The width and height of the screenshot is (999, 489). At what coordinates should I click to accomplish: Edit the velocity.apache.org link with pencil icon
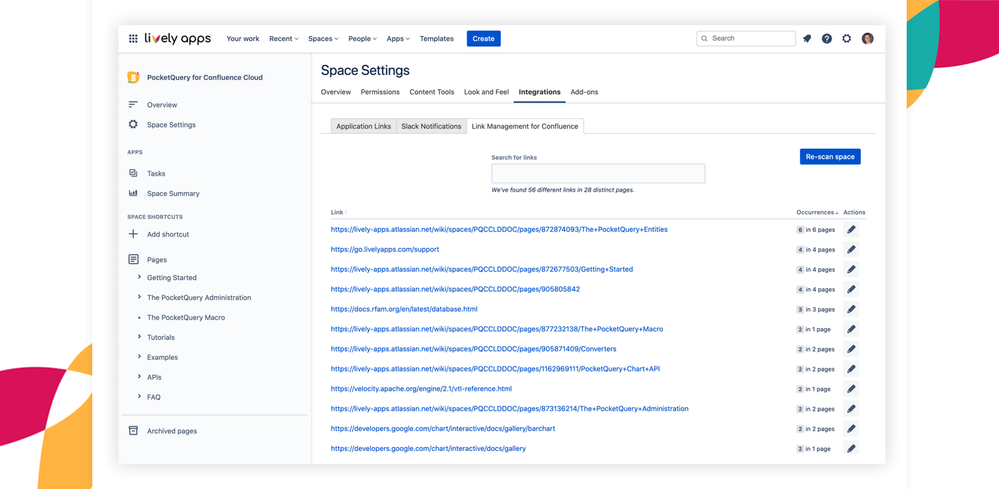pyautogui.click(x=851, y=389)
